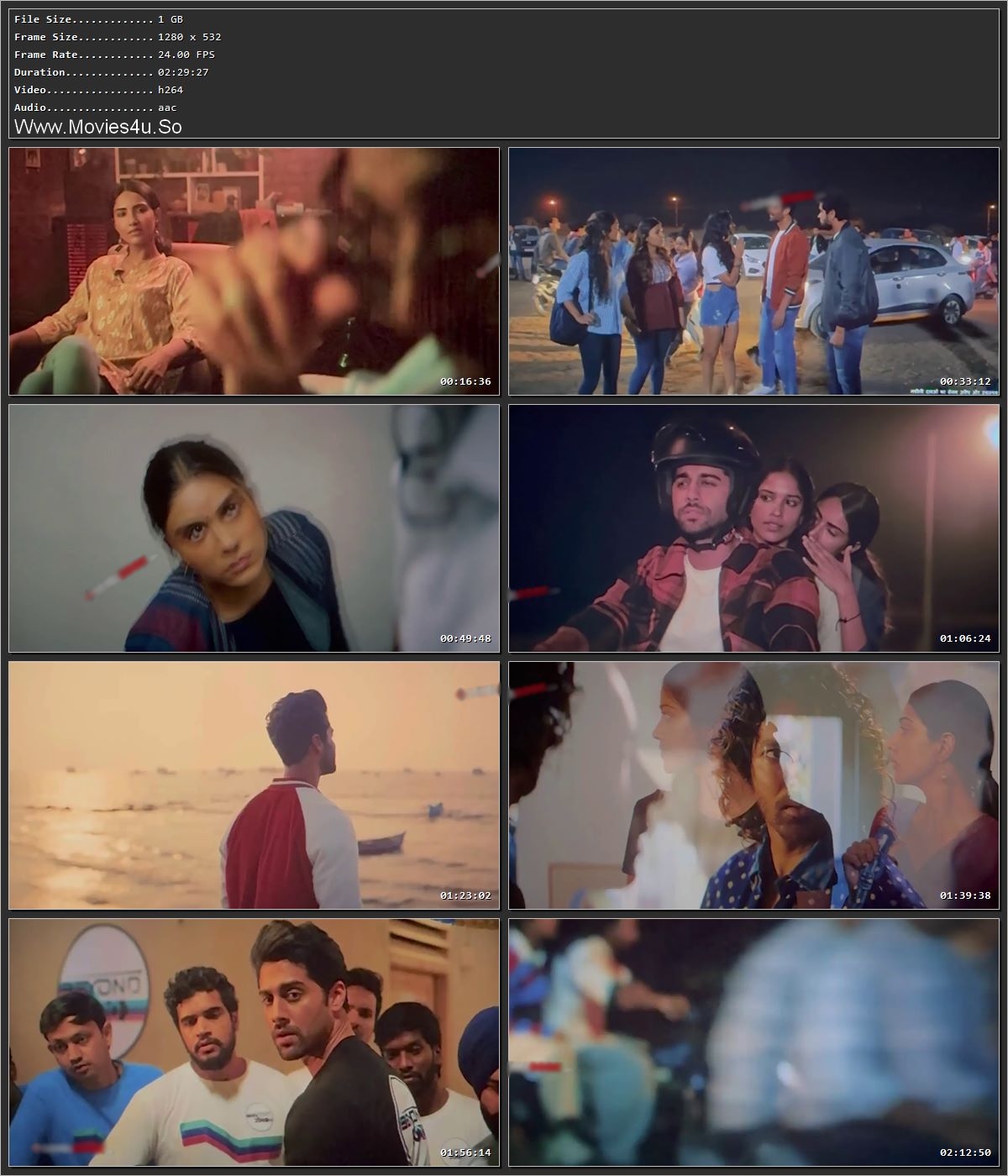Click the Duration label

pos(39,72)
